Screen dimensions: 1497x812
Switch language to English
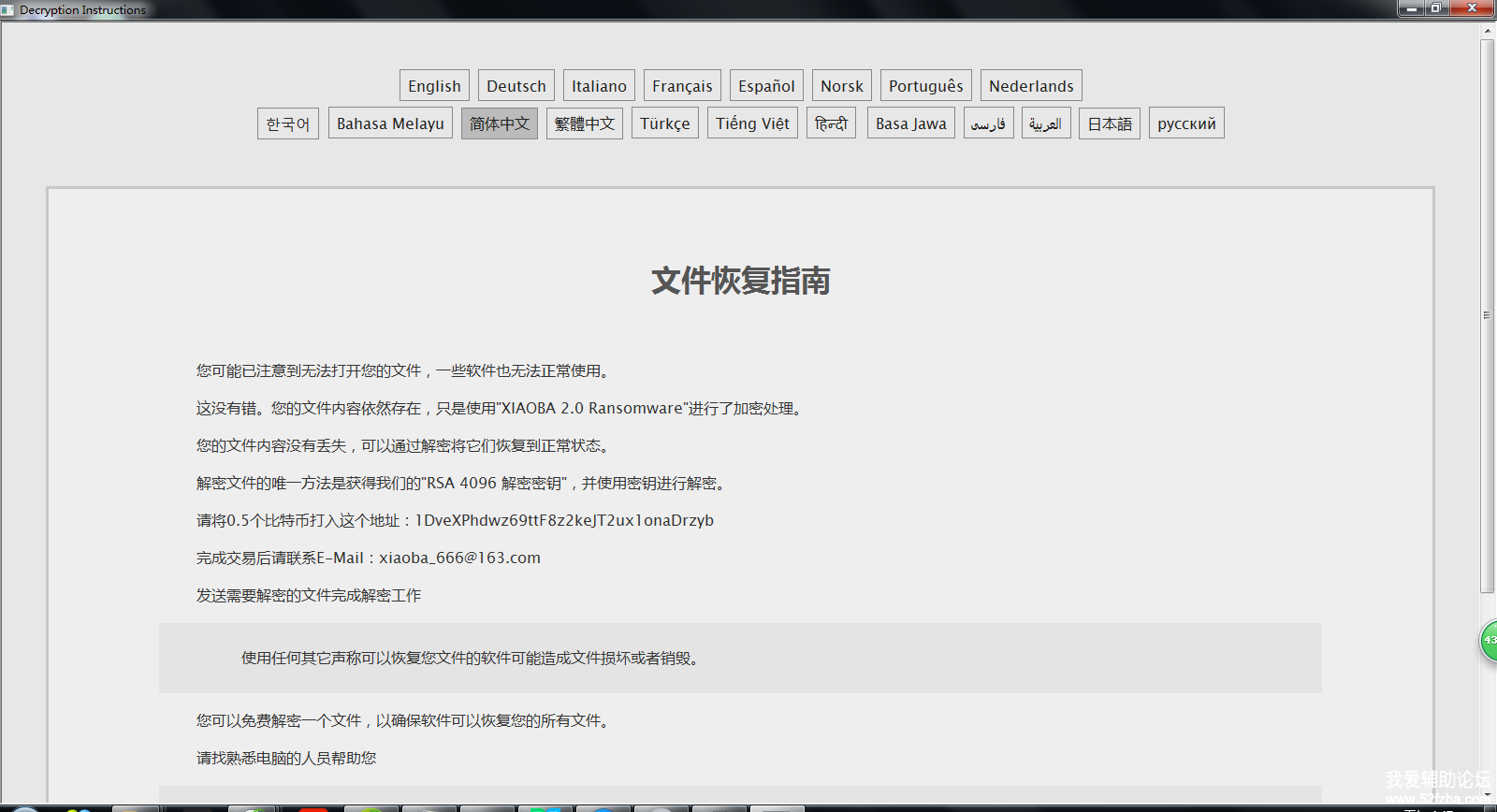point(434,86)
